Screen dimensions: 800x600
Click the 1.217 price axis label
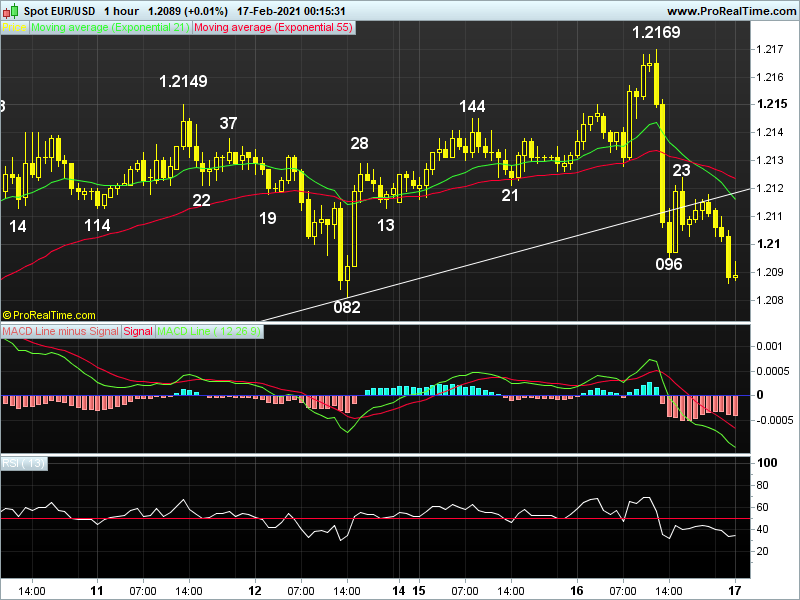pyautogui.click(x=769, y=49)
